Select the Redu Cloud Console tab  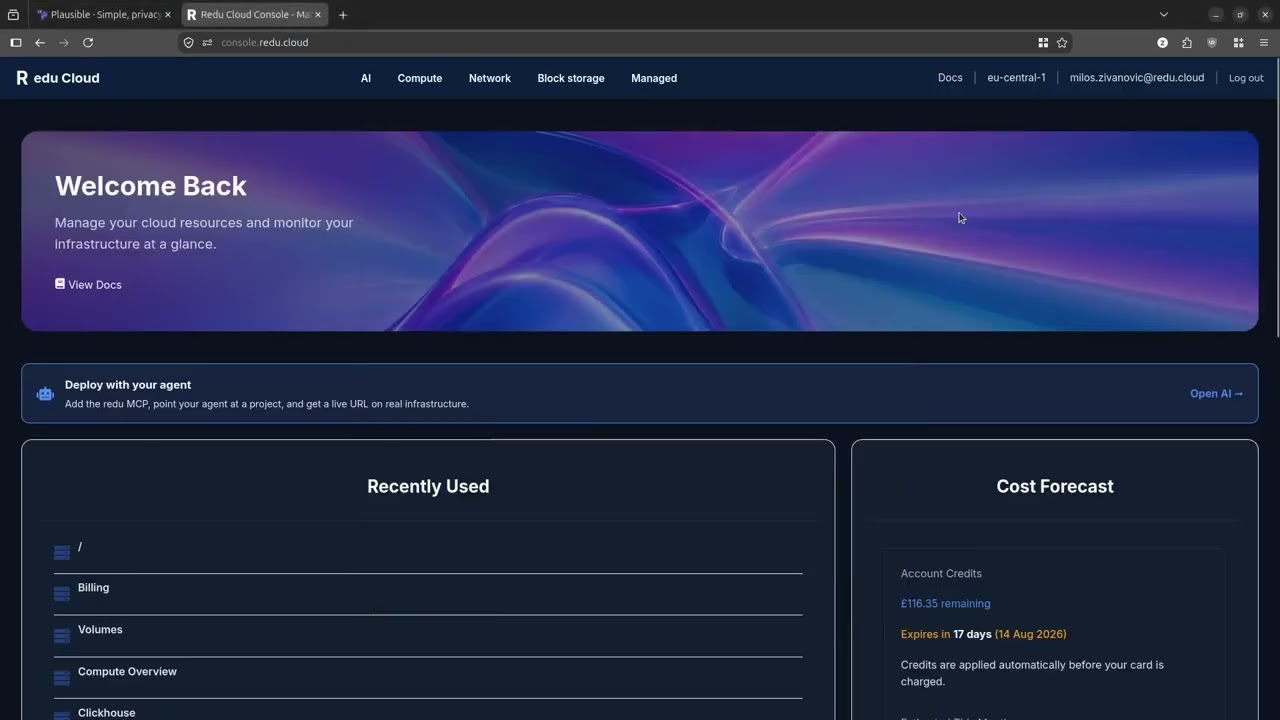[255, 15]
